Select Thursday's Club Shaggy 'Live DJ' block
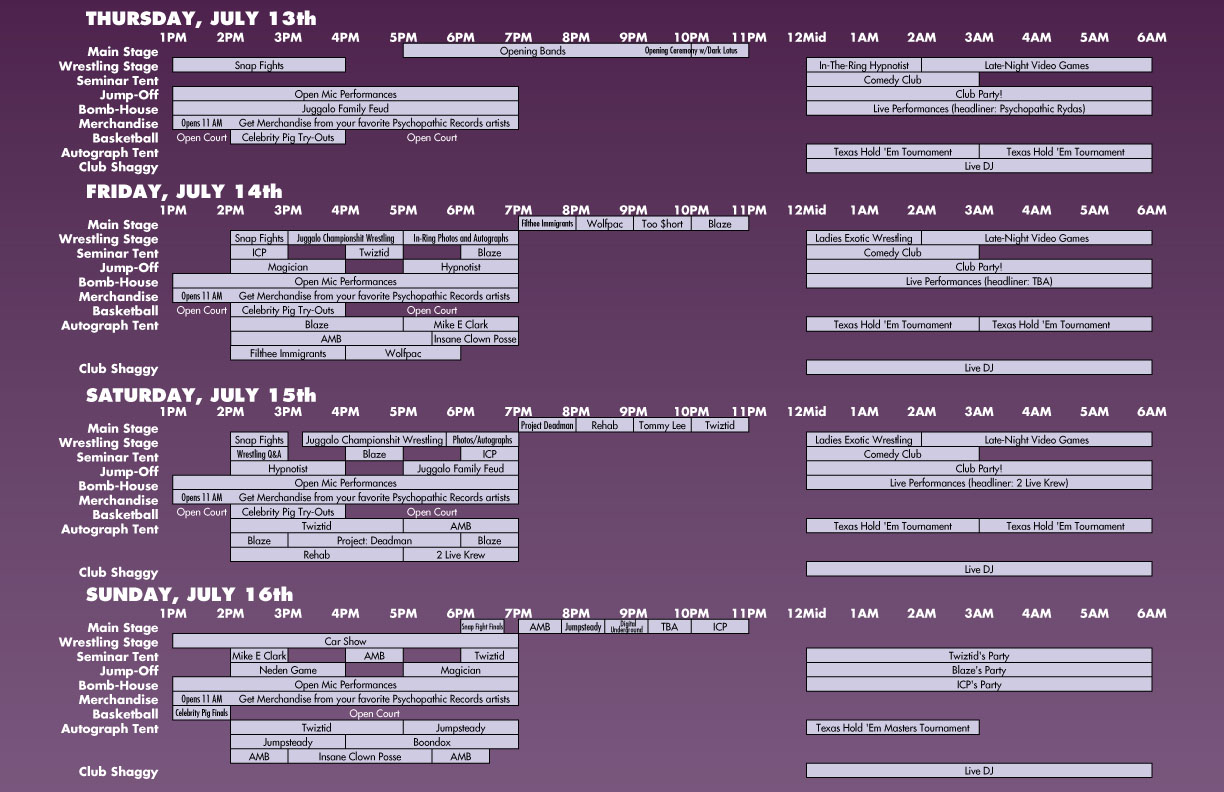Screen dimensions: 1224x792 979,166
